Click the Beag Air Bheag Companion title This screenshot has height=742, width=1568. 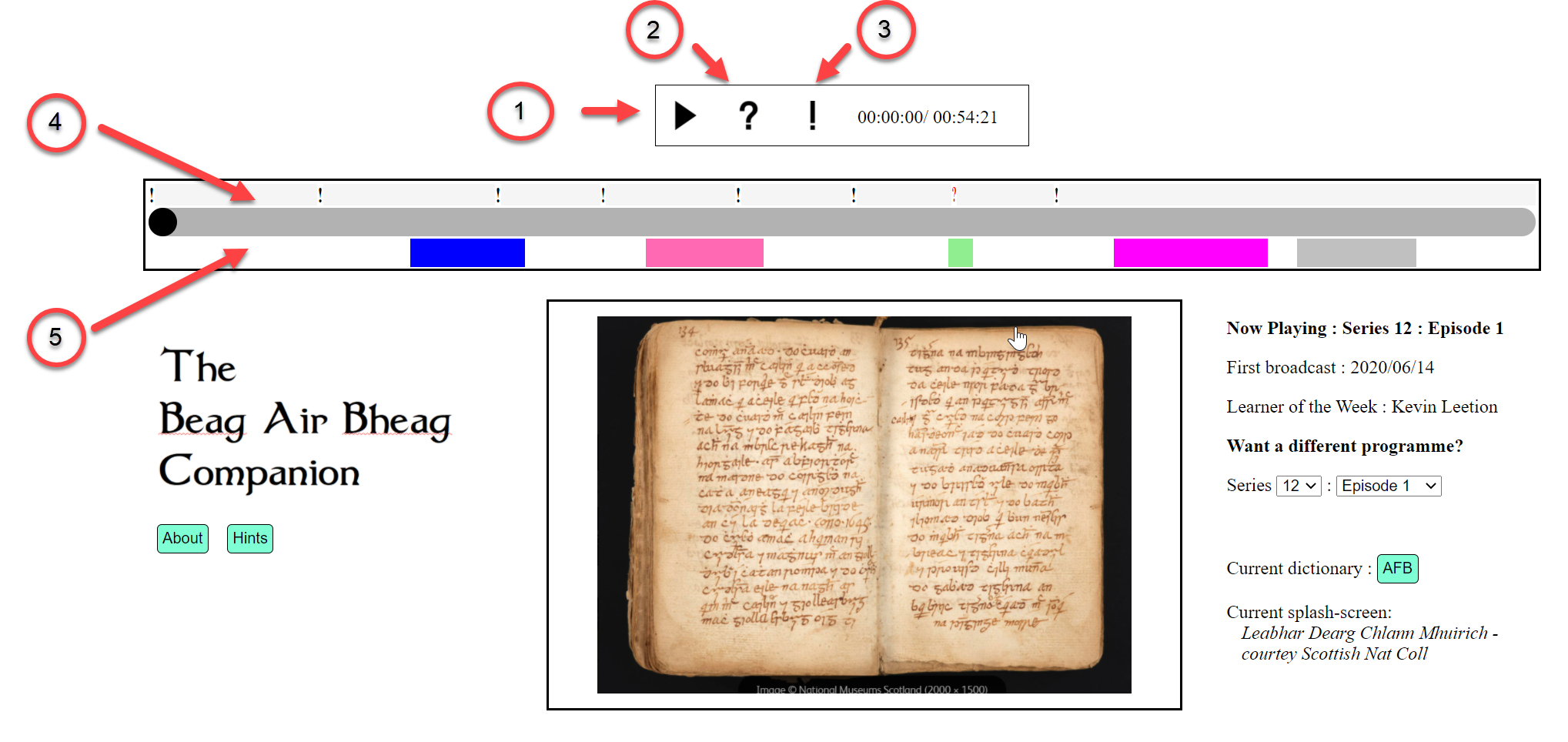click(x=306, y=419)
